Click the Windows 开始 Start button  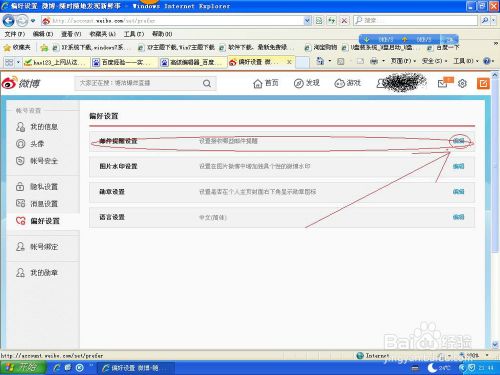[x=23, y=367]
